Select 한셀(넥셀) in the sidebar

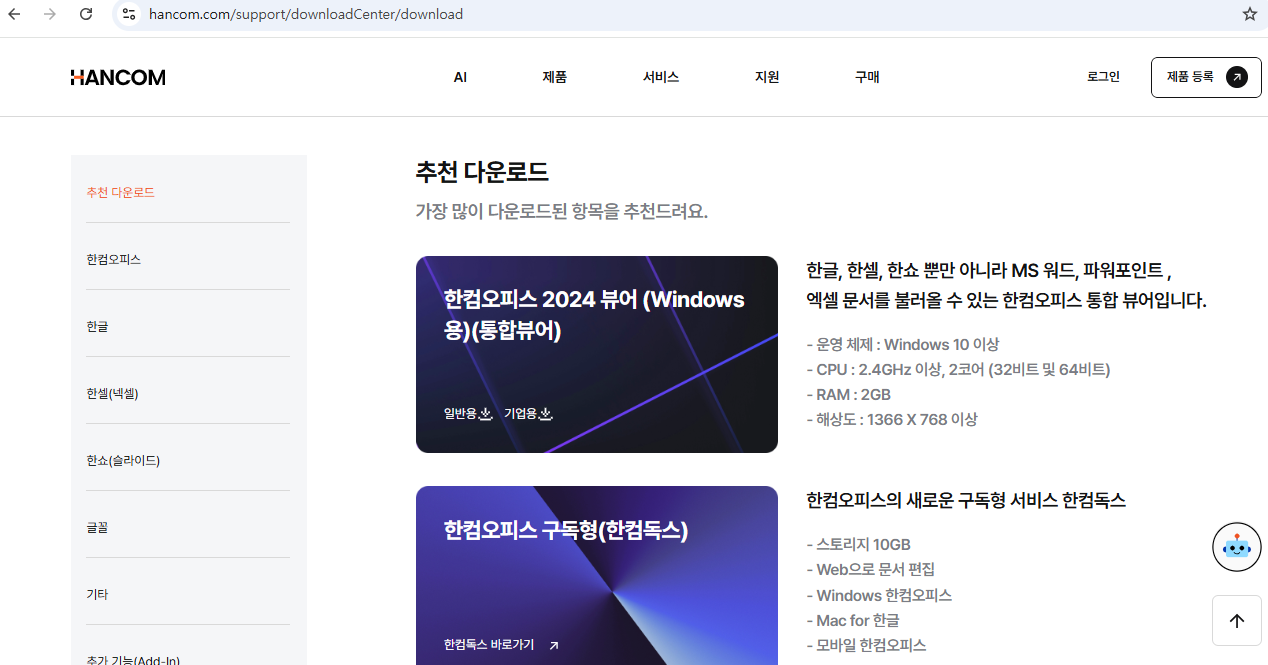112,393
